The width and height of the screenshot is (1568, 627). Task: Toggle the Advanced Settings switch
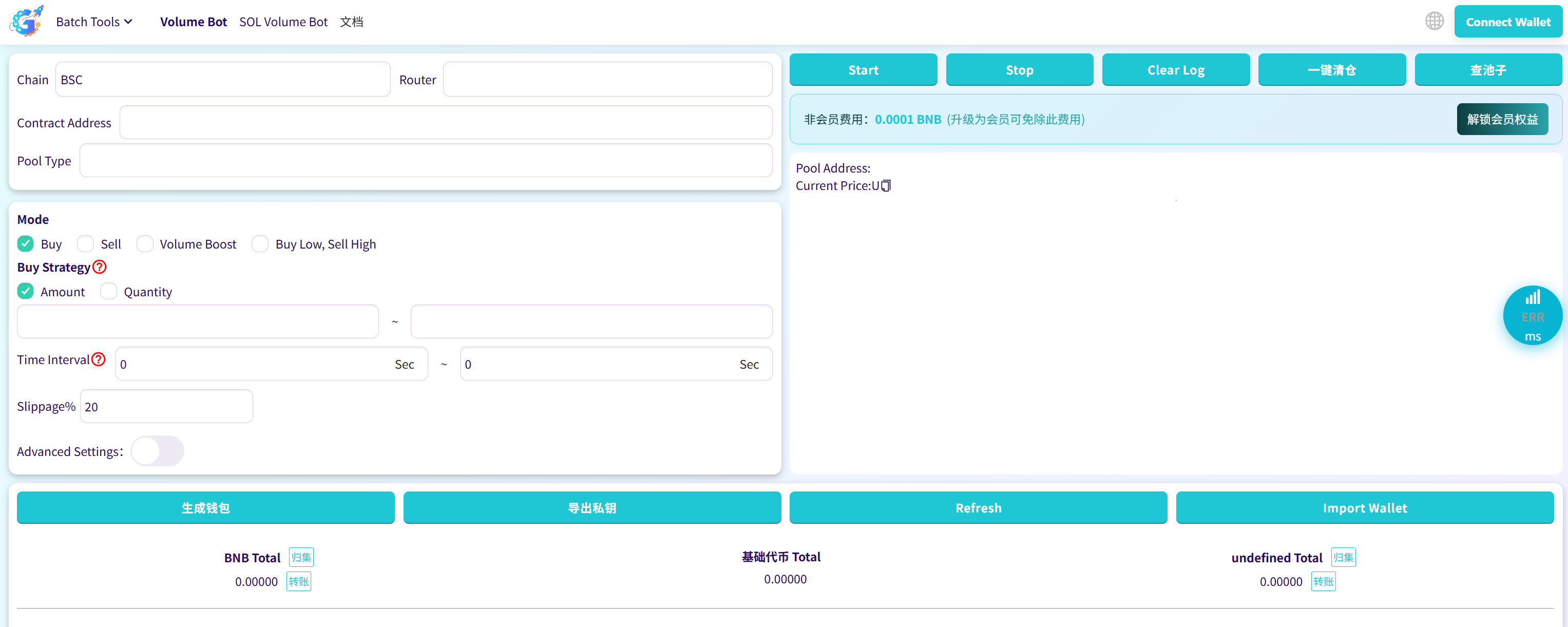(x=157, y=451)
